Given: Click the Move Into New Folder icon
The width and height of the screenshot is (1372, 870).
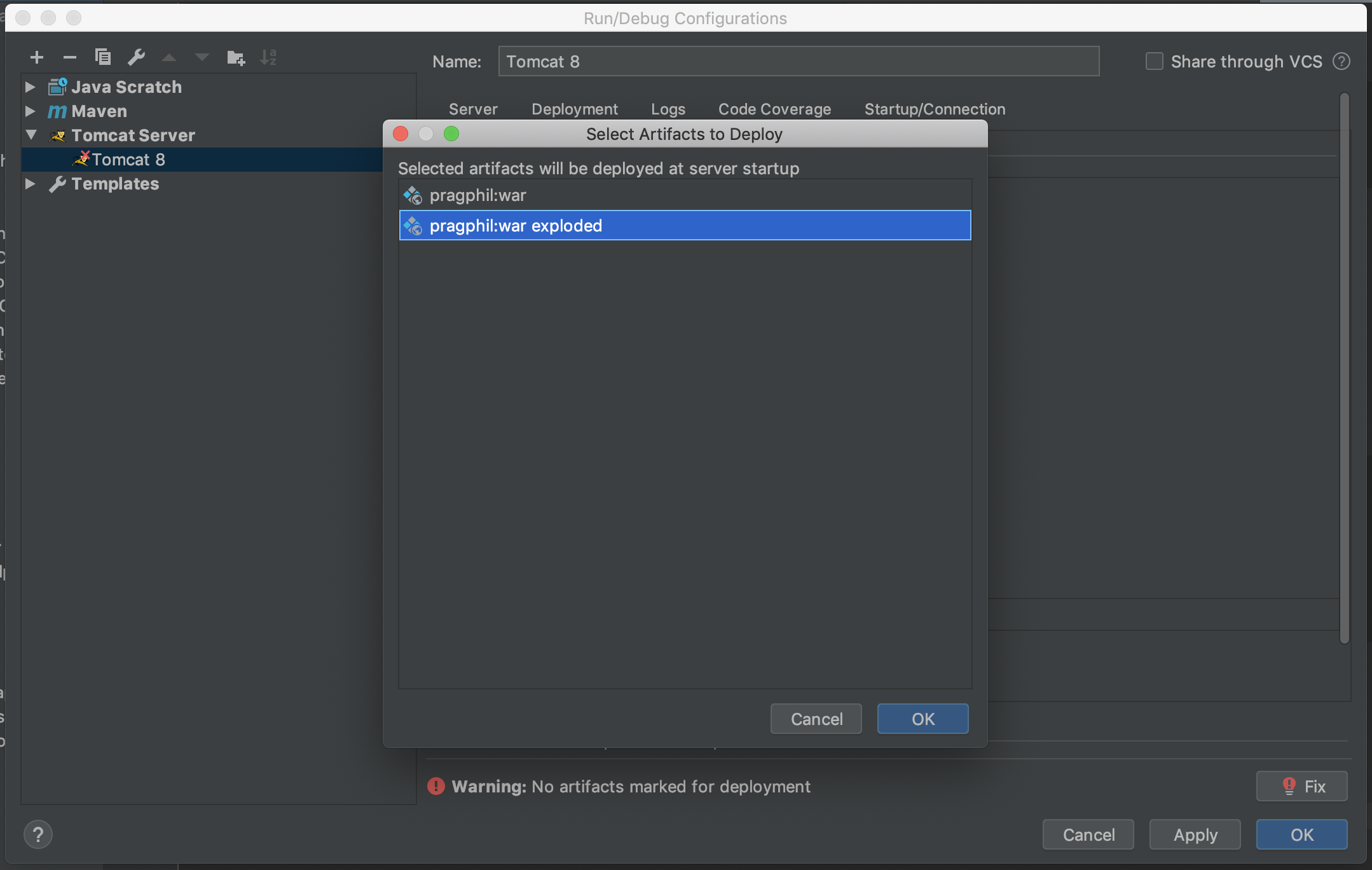Looking at the screenshot, I should (236, 58).
